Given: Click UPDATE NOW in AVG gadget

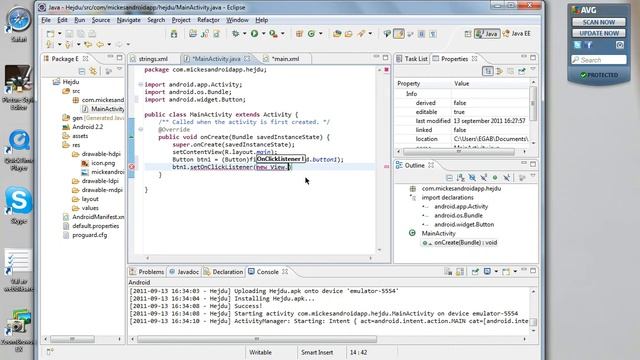Looking at the screenshot, I should coord(598,33).
